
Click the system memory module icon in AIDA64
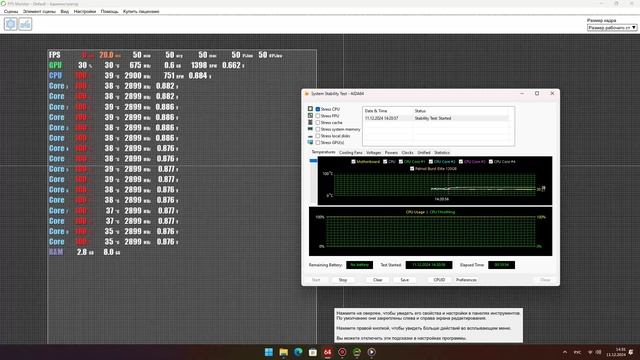(310, 129)
